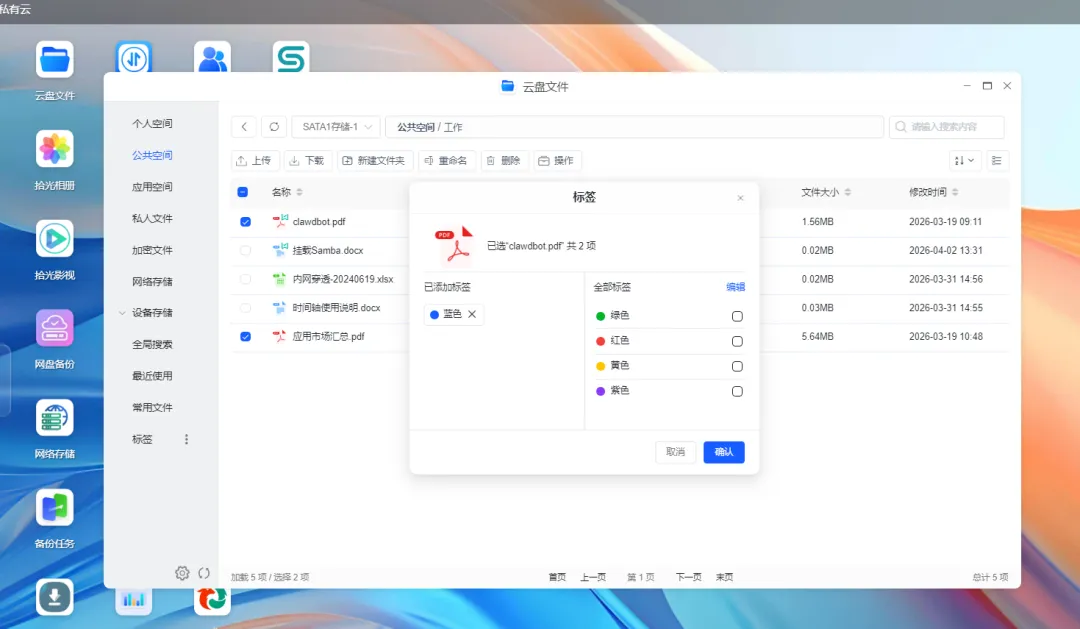Image resolution: width=1080 pixels, height=629 pixels.
Task: Tick the 红色 tag checkbox
Action: click(737, 341)
